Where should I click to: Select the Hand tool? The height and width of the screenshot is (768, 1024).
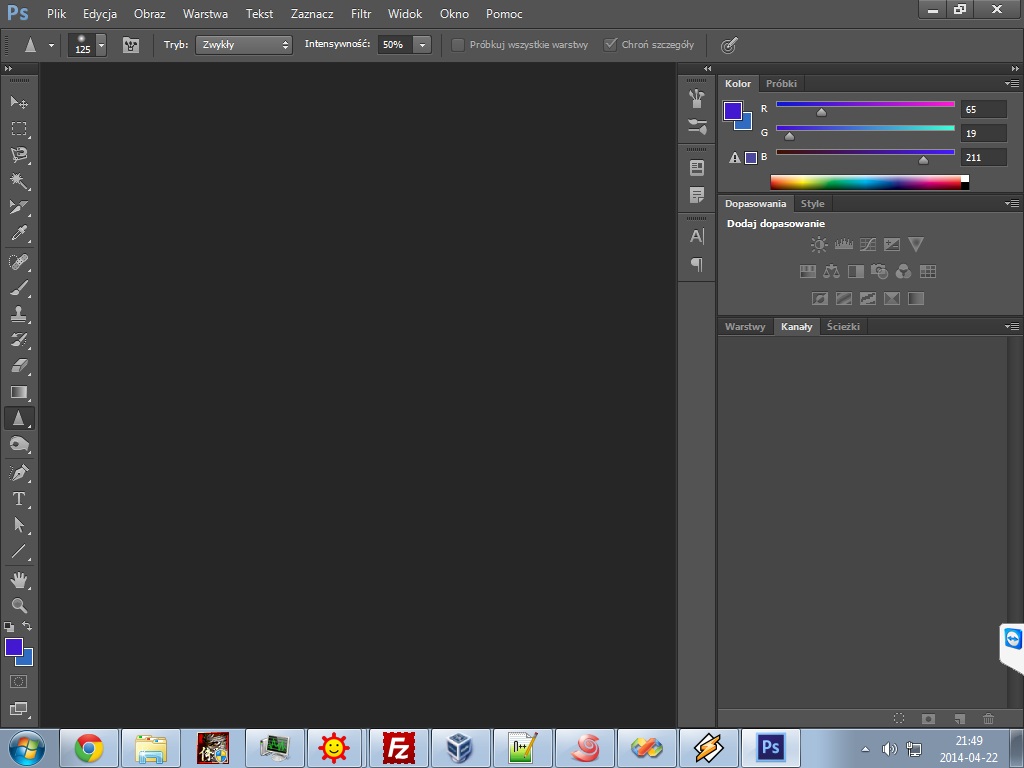pyautogui.click(x=19, y=580)
